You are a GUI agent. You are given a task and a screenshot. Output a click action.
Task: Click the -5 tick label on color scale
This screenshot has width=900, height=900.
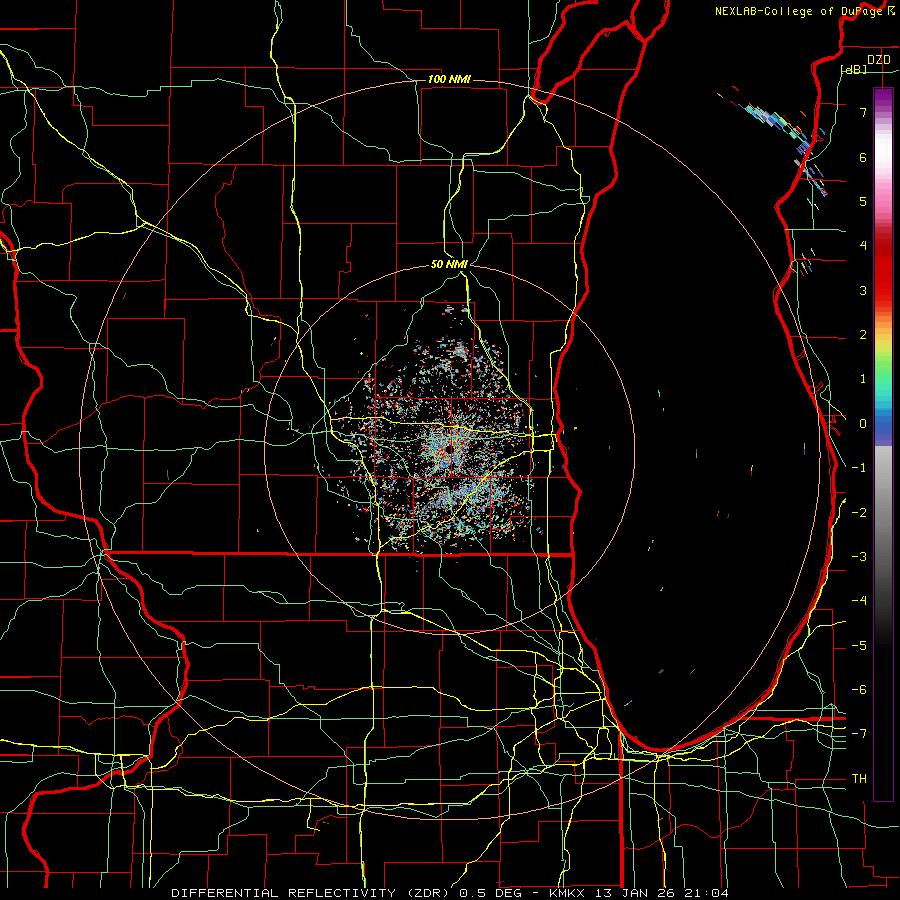(x=859, y=645)
